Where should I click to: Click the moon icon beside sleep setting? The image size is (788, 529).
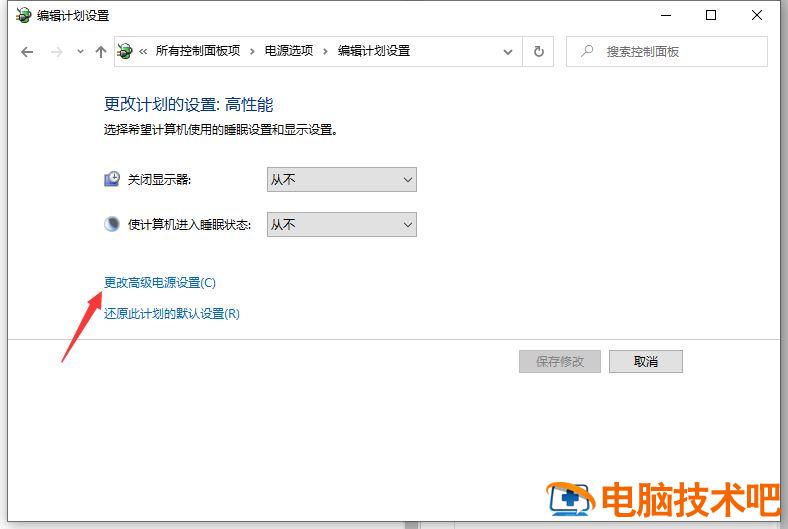click(x=112, y=224)
